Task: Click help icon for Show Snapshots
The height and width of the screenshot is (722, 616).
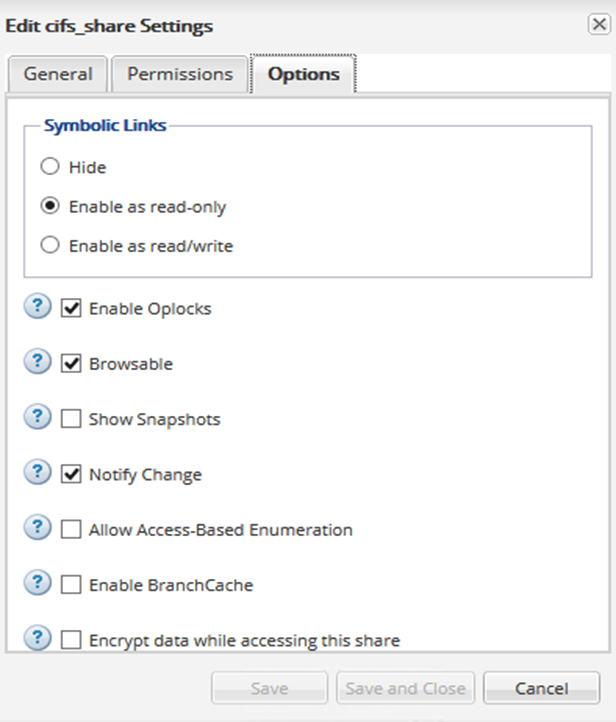Action: [x=36, y=417]
